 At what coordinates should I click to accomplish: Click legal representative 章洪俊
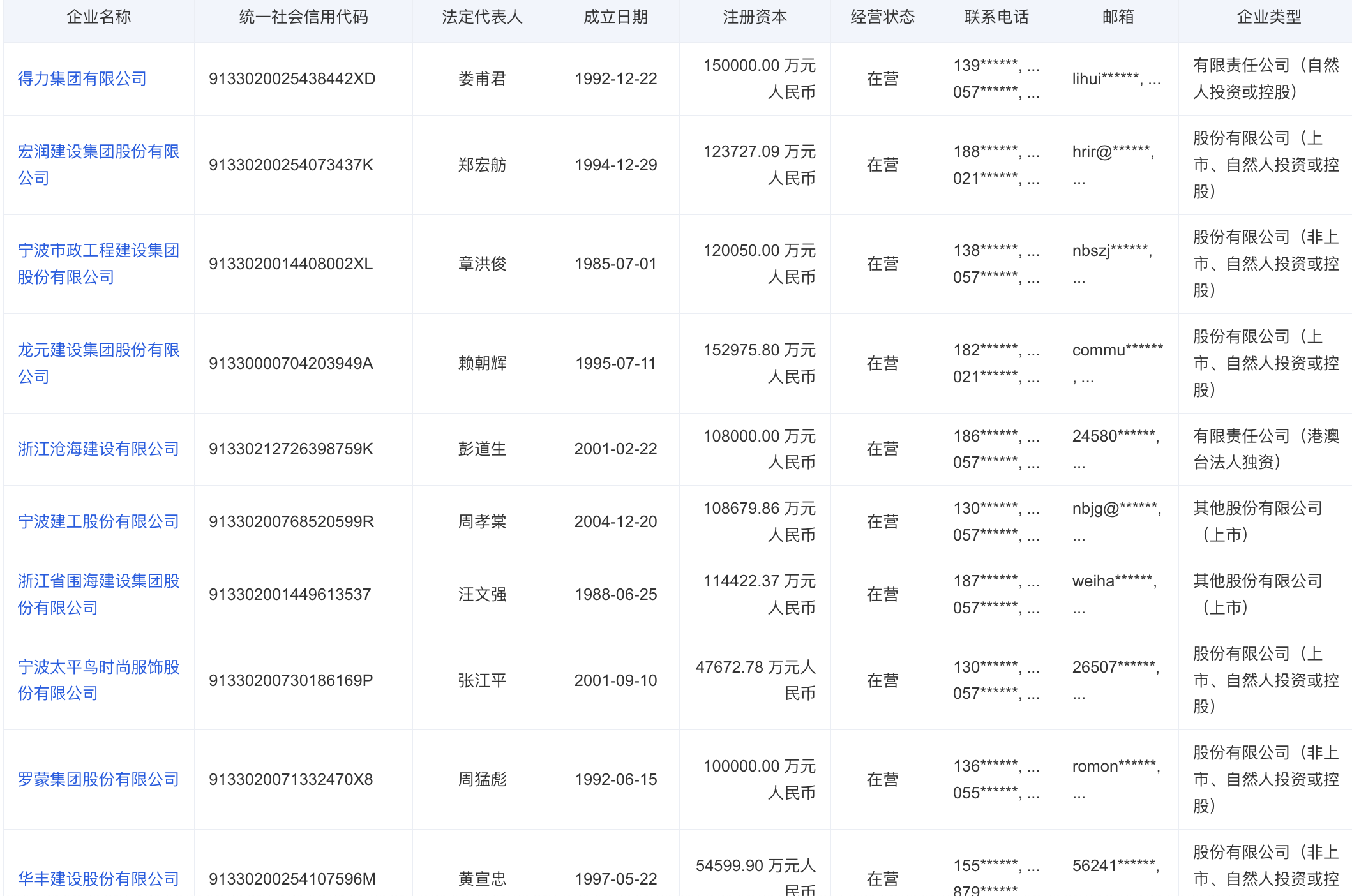(x=483, y=264)
